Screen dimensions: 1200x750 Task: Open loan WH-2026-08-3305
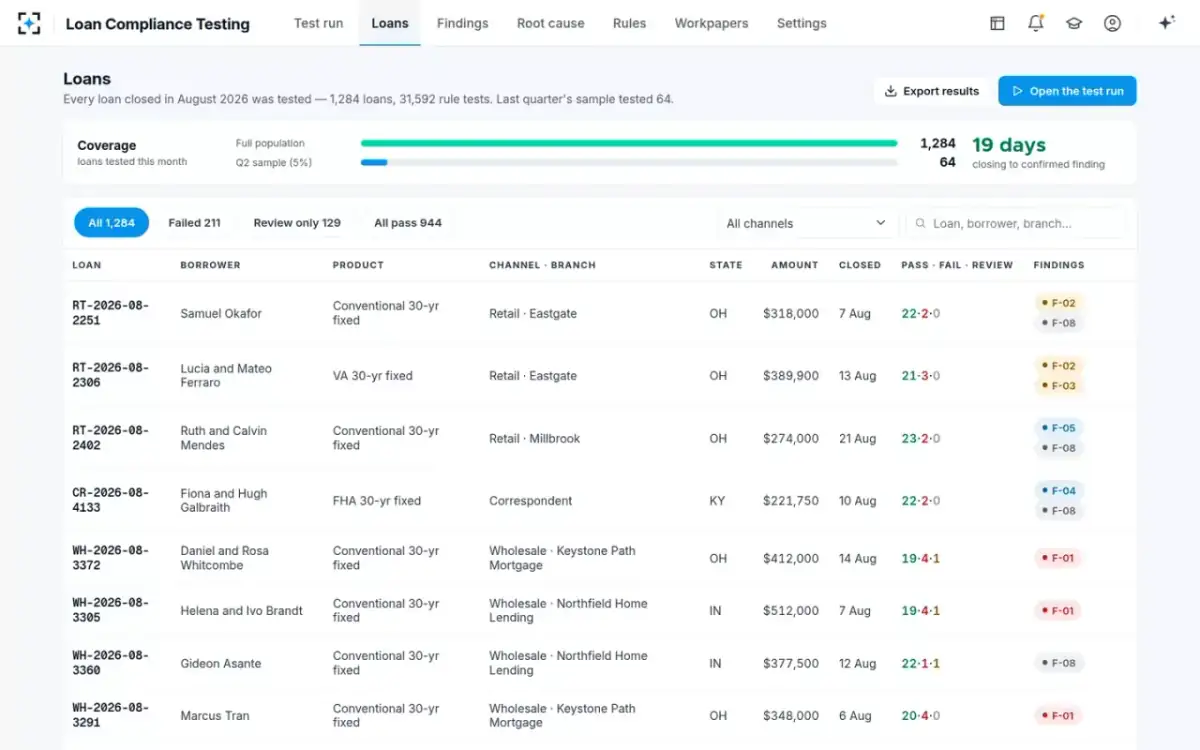click(110, 610)
